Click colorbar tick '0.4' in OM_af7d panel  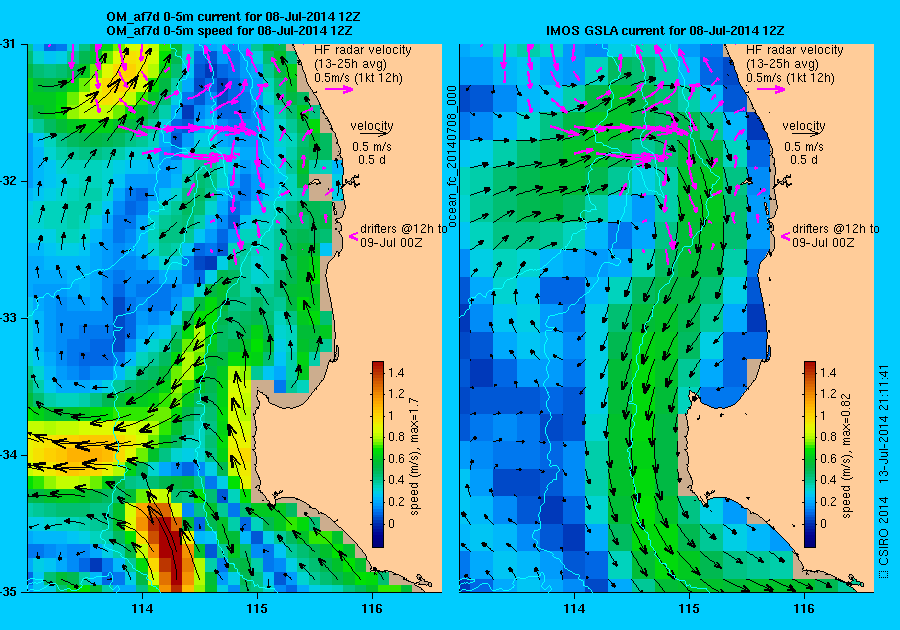(396, 480)
